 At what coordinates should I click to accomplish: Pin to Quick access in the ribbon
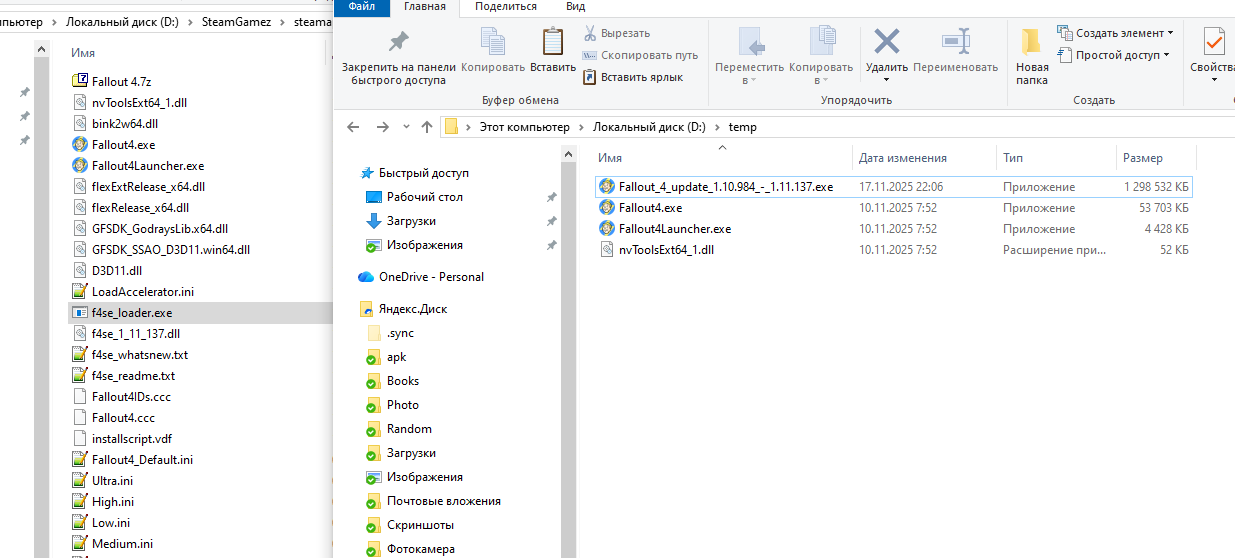[398, 58]
